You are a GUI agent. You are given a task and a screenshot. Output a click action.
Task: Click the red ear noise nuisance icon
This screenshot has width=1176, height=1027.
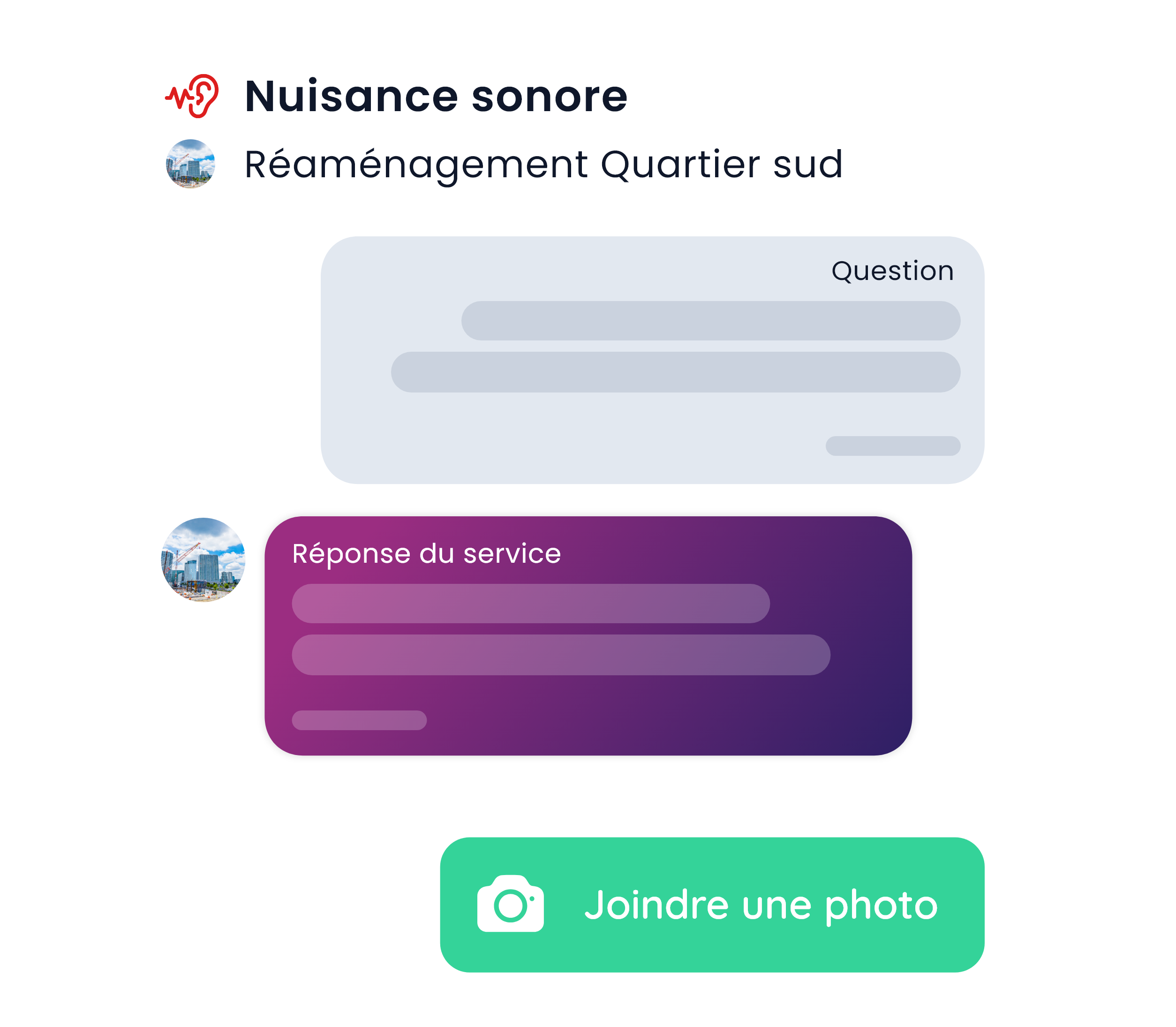(192, 96)
